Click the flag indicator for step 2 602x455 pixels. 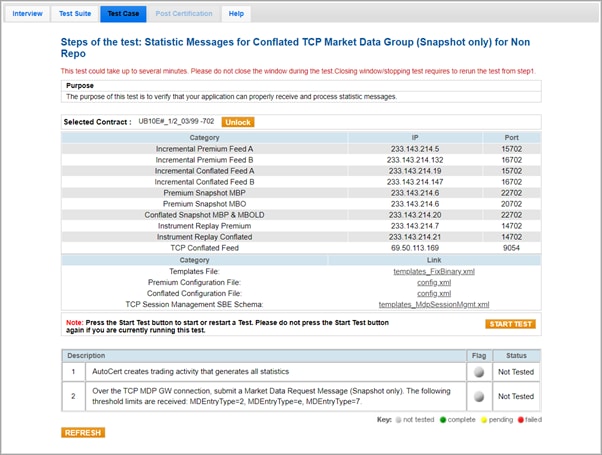pyautogui.click(x=480, y=396)
